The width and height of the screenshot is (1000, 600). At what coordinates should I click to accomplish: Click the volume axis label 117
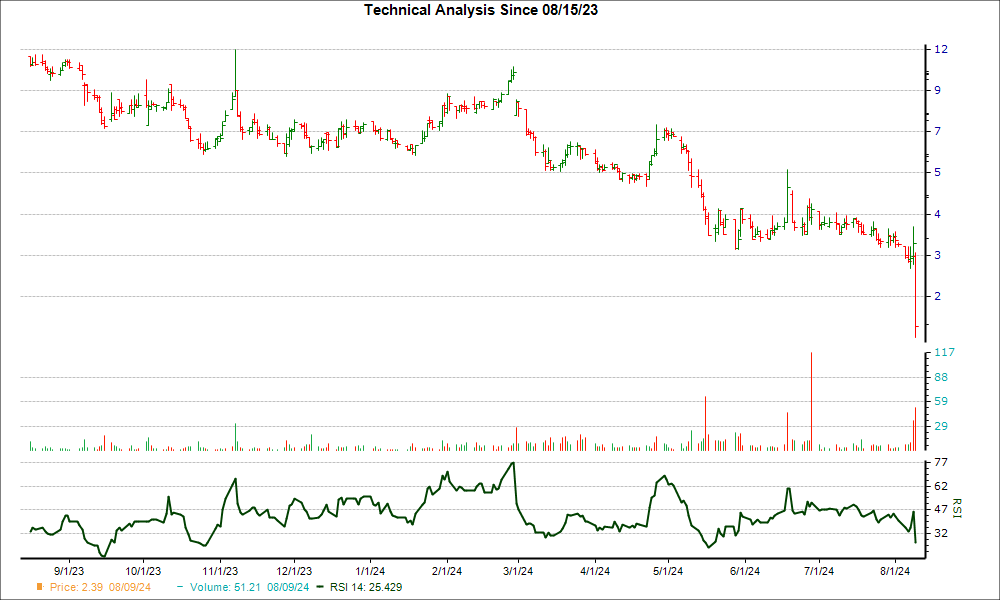click(944, 353)
